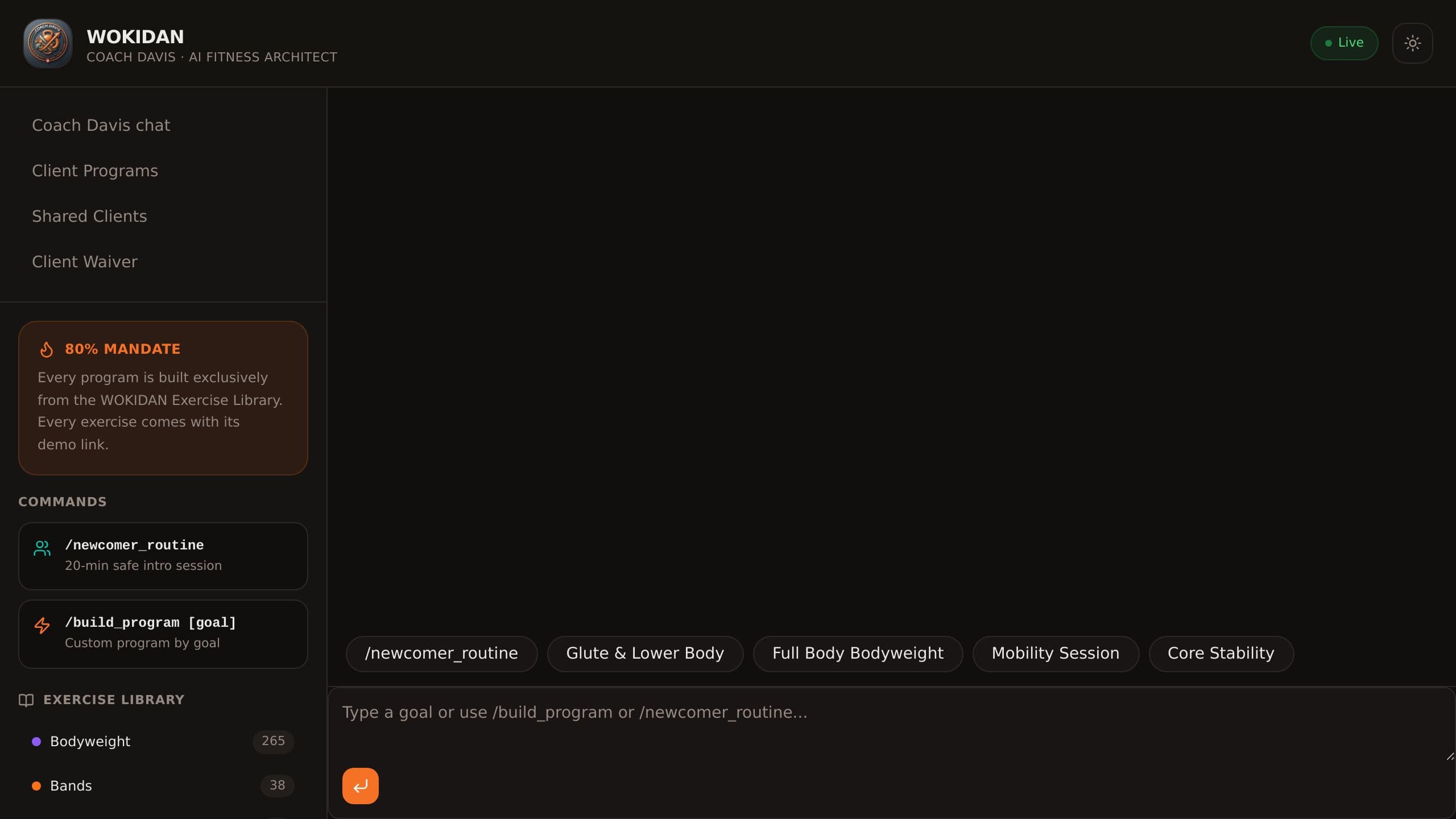Open the Client Waiver page
The width and height of the screenshot is (1456, 819).
pos(85,262)
